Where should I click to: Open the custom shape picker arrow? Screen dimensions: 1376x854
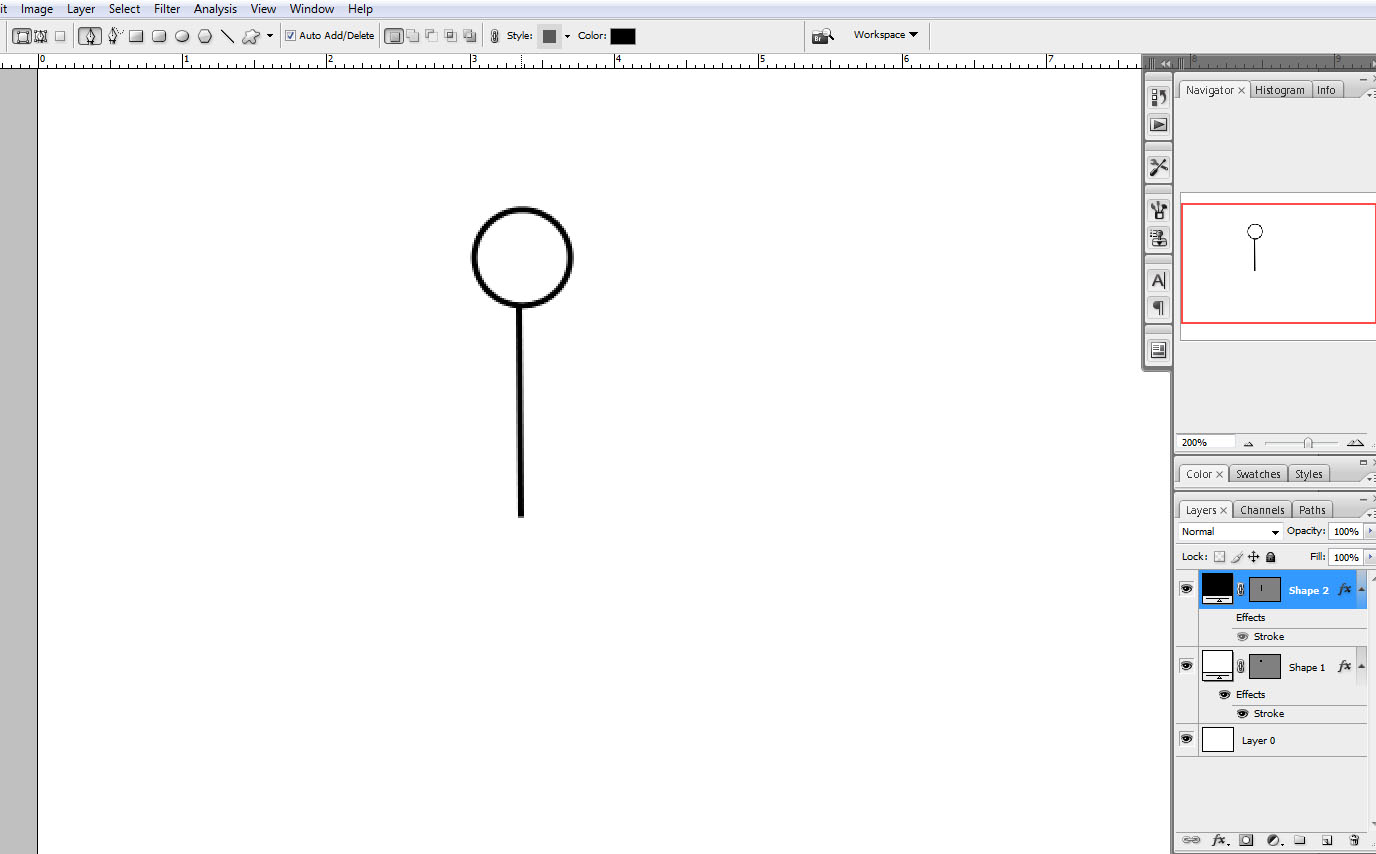[271, 36]
